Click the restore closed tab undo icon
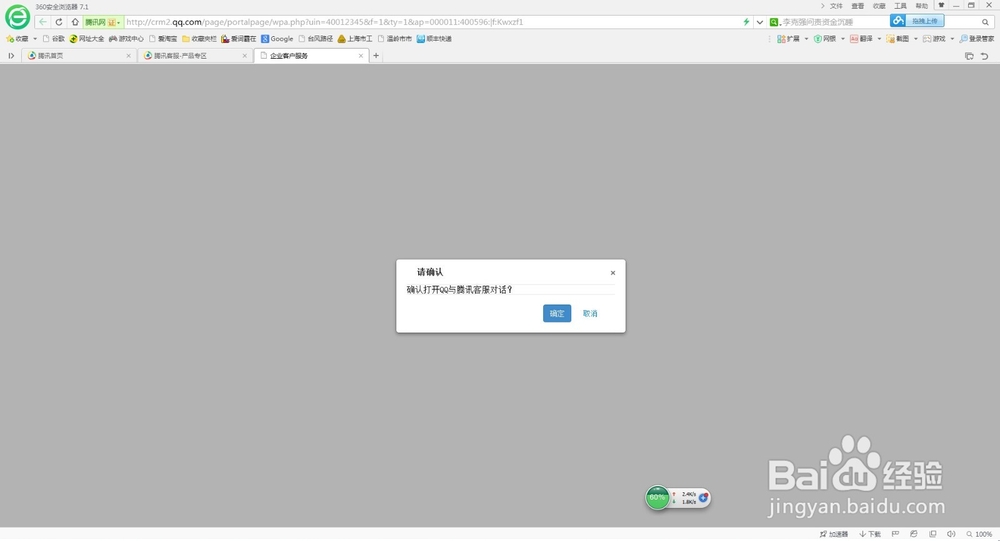1000x541 pixels. (x=985, y=56)
